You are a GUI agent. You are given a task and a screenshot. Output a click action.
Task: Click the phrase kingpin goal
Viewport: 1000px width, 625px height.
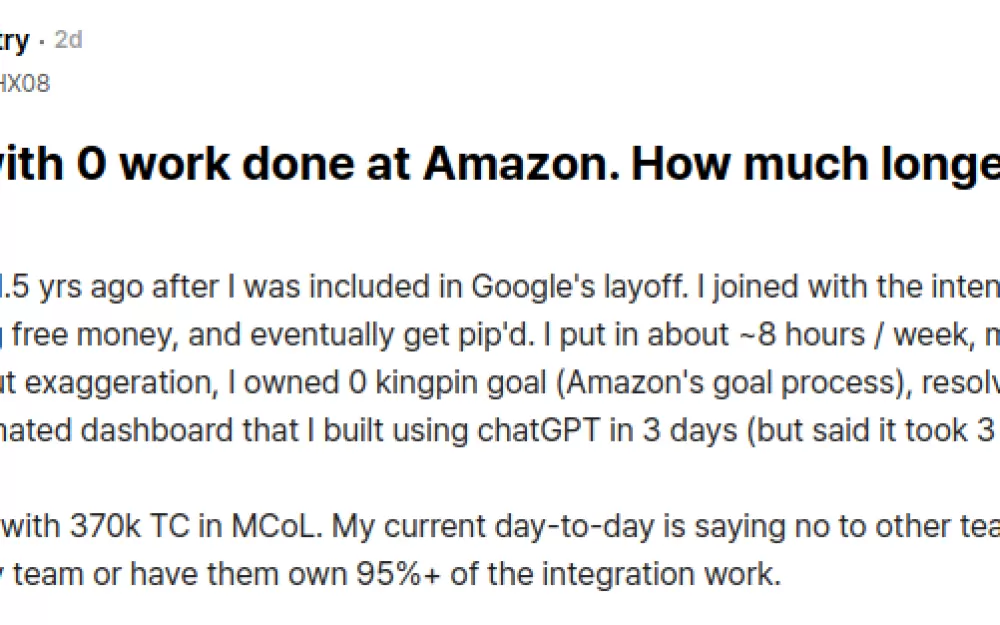tap(460, 383)
